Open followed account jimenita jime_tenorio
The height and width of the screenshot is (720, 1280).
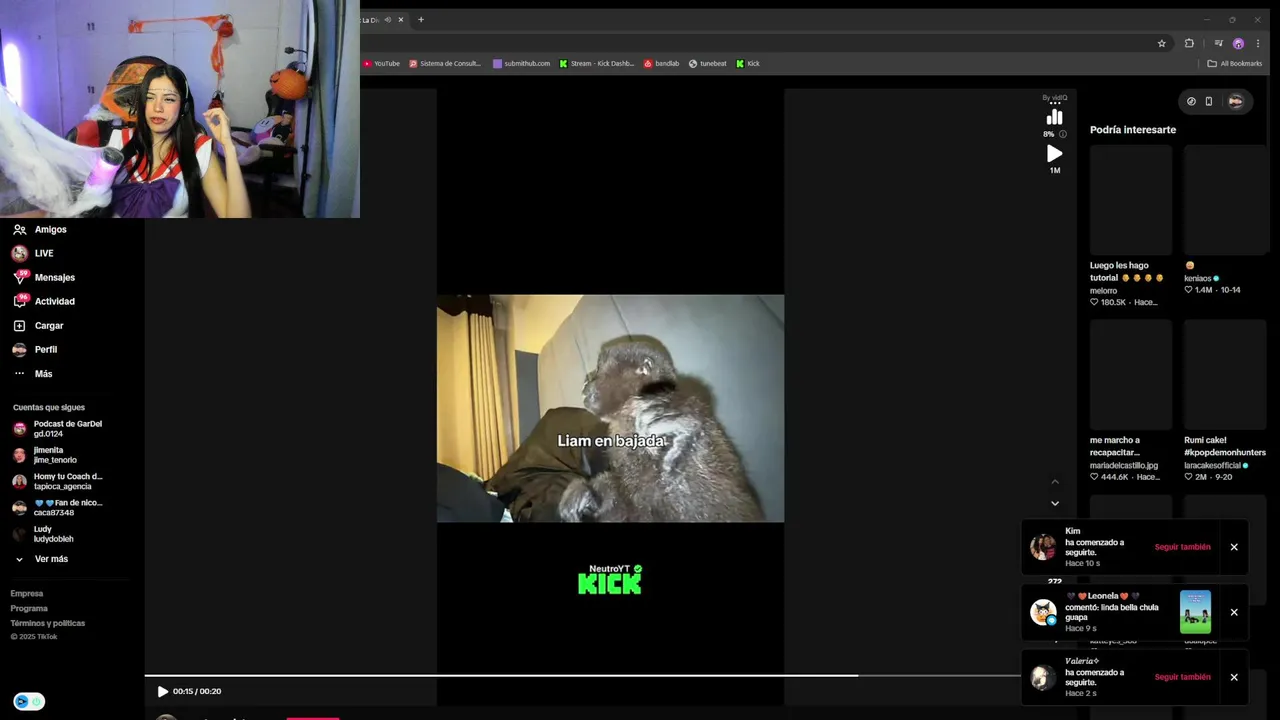pyautogui.click(x=45, y=455)
